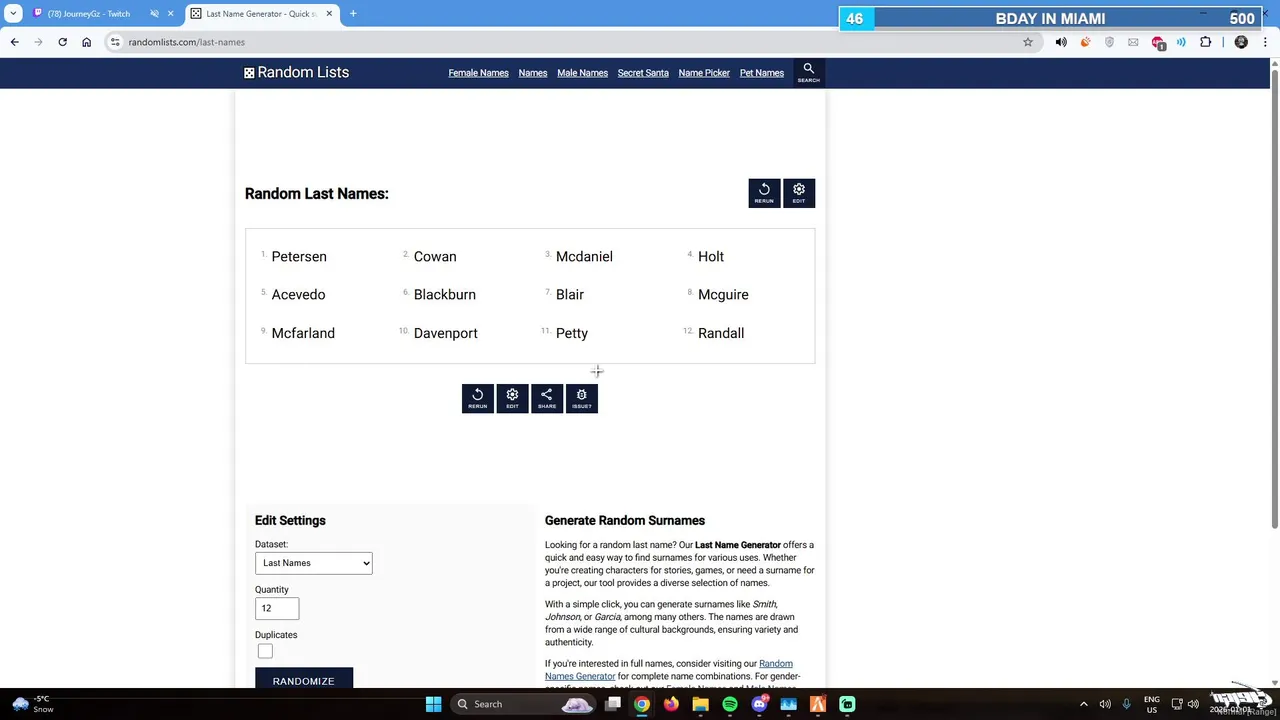Bookmark this page with the star icon
Screen dimensions: 1280x720
point(1027,42)
